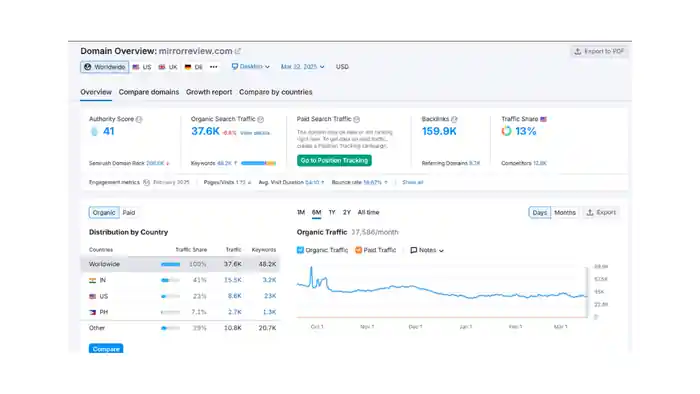Open IN traffic value 15.5K

tap(233, 280)
